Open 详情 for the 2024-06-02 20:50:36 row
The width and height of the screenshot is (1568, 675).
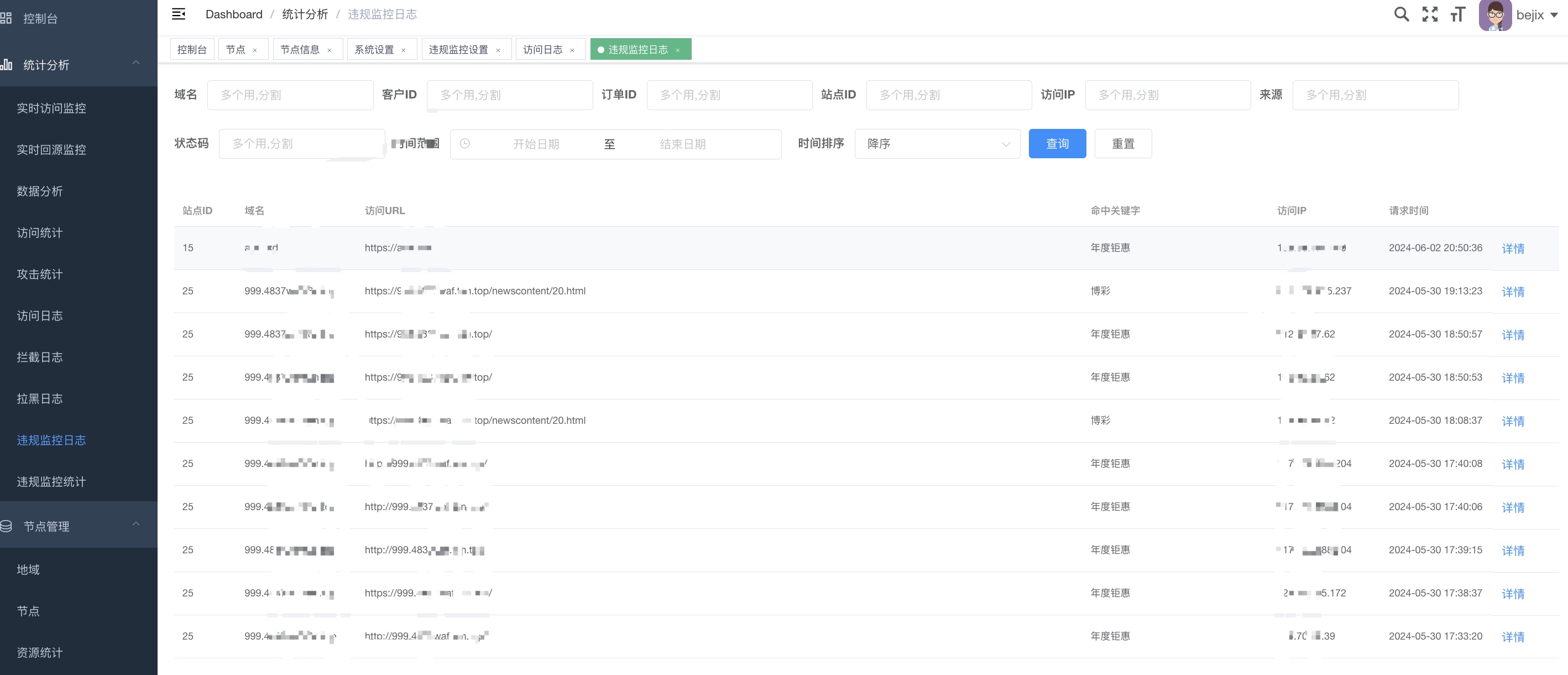1513,248
